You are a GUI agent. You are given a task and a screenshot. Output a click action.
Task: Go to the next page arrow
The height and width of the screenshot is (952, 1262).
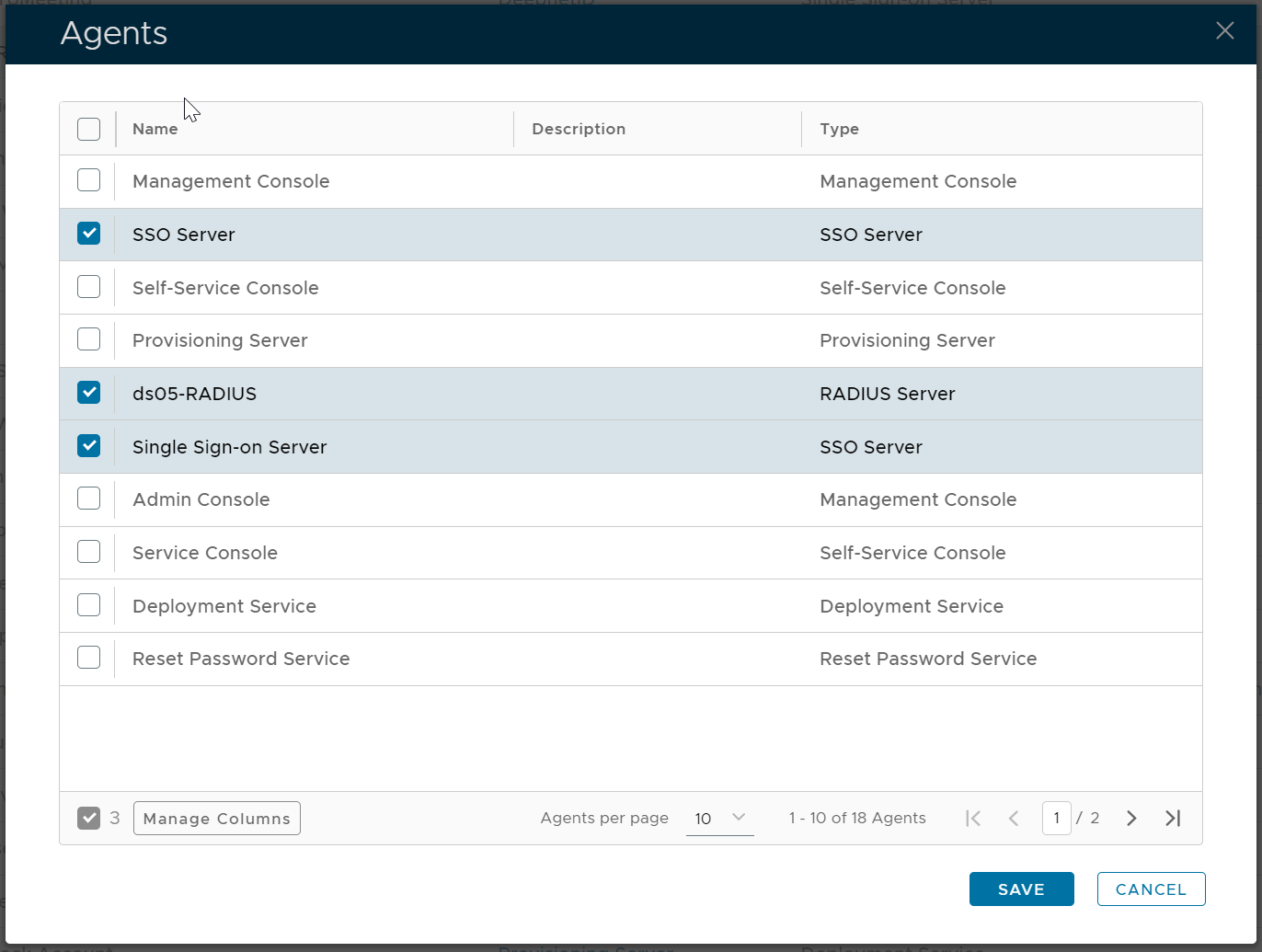1131,819
